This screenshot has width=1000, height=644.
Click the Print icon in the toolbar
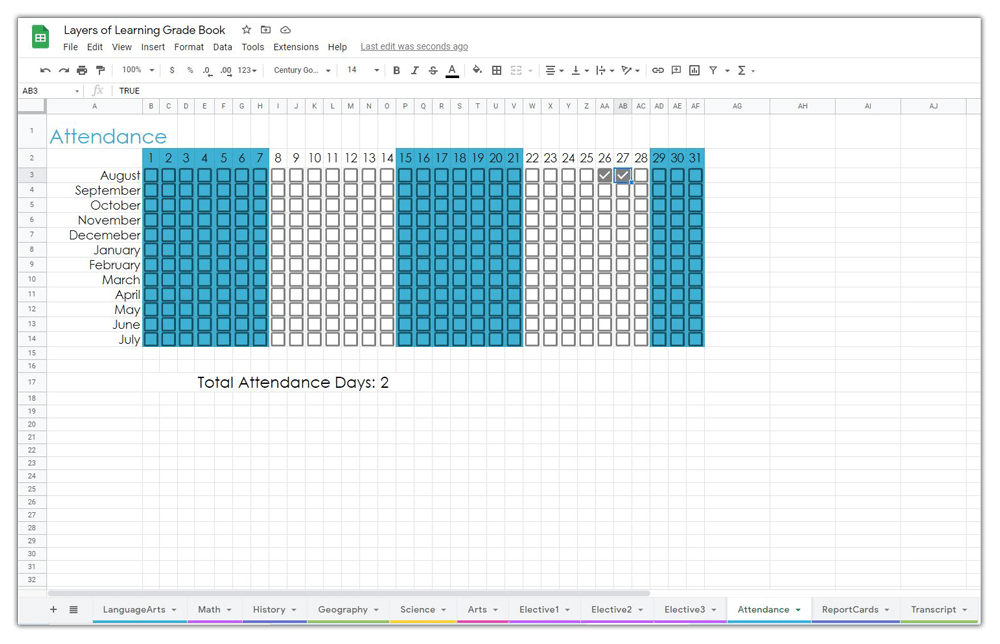tap(82, 70)
